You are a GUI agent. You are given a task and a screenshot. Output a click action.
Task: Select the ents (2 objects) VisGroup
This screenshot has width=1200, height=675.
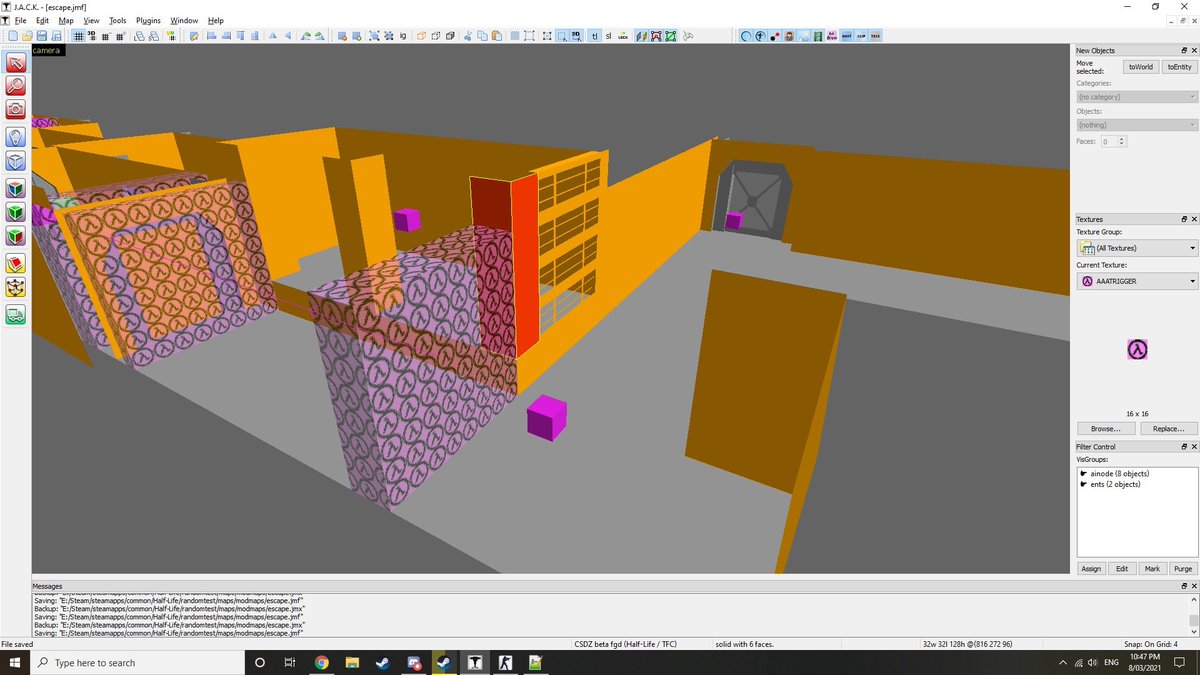point(1114,484)
